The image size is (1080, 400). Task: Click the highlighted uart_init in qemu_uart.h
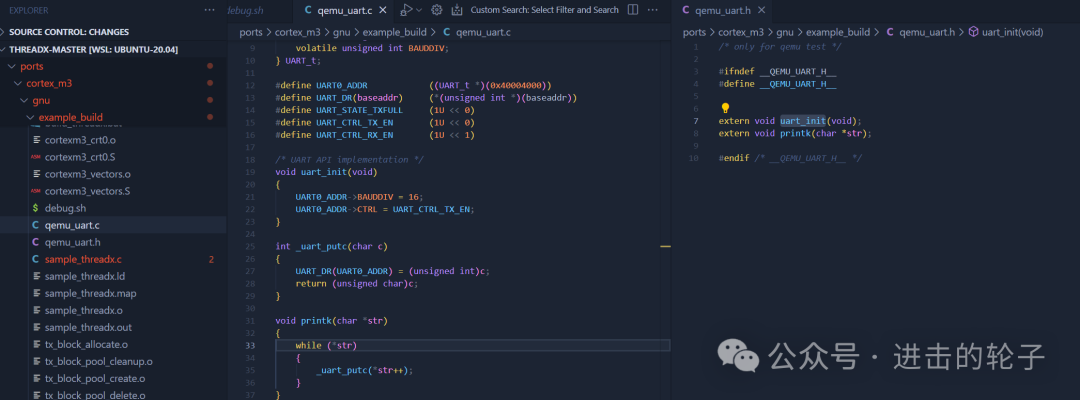click(802, 121)
